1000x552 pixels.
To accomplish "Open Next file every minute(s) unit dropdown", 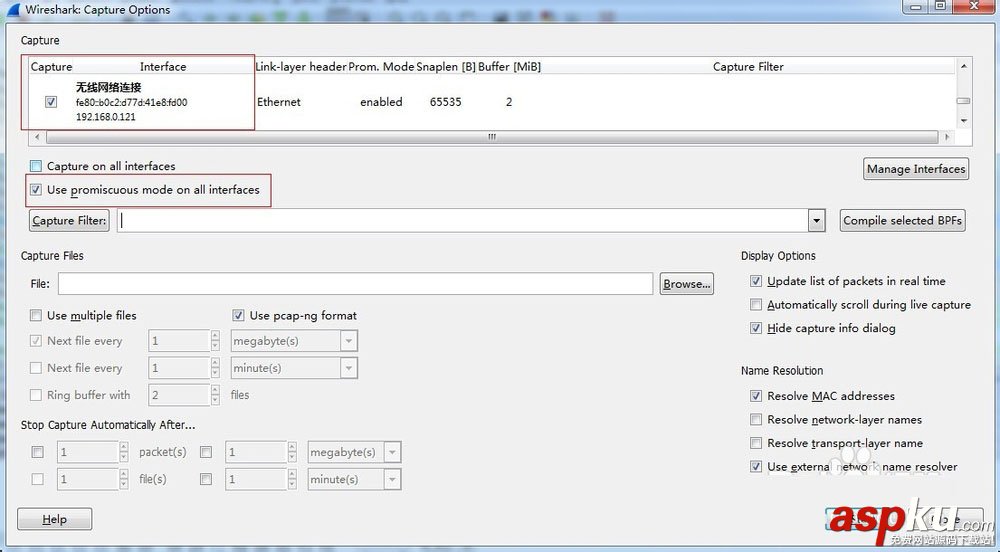I will coord(348,368).
